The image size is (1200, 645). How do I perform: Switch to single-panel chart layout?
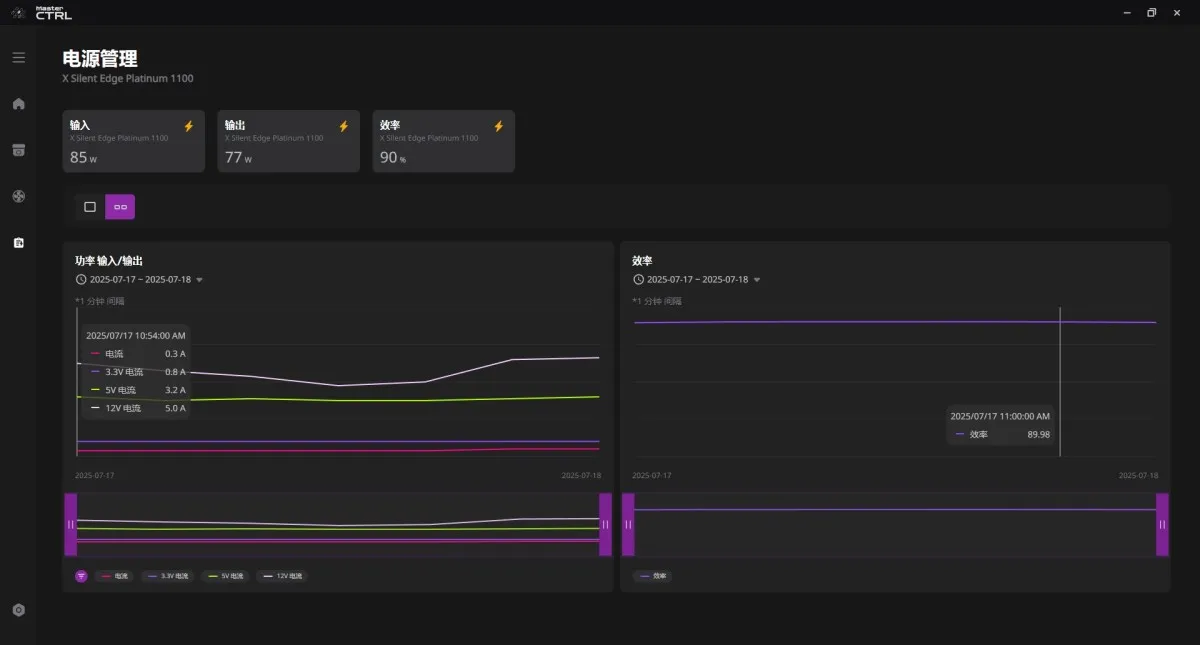tap(90, 207)
